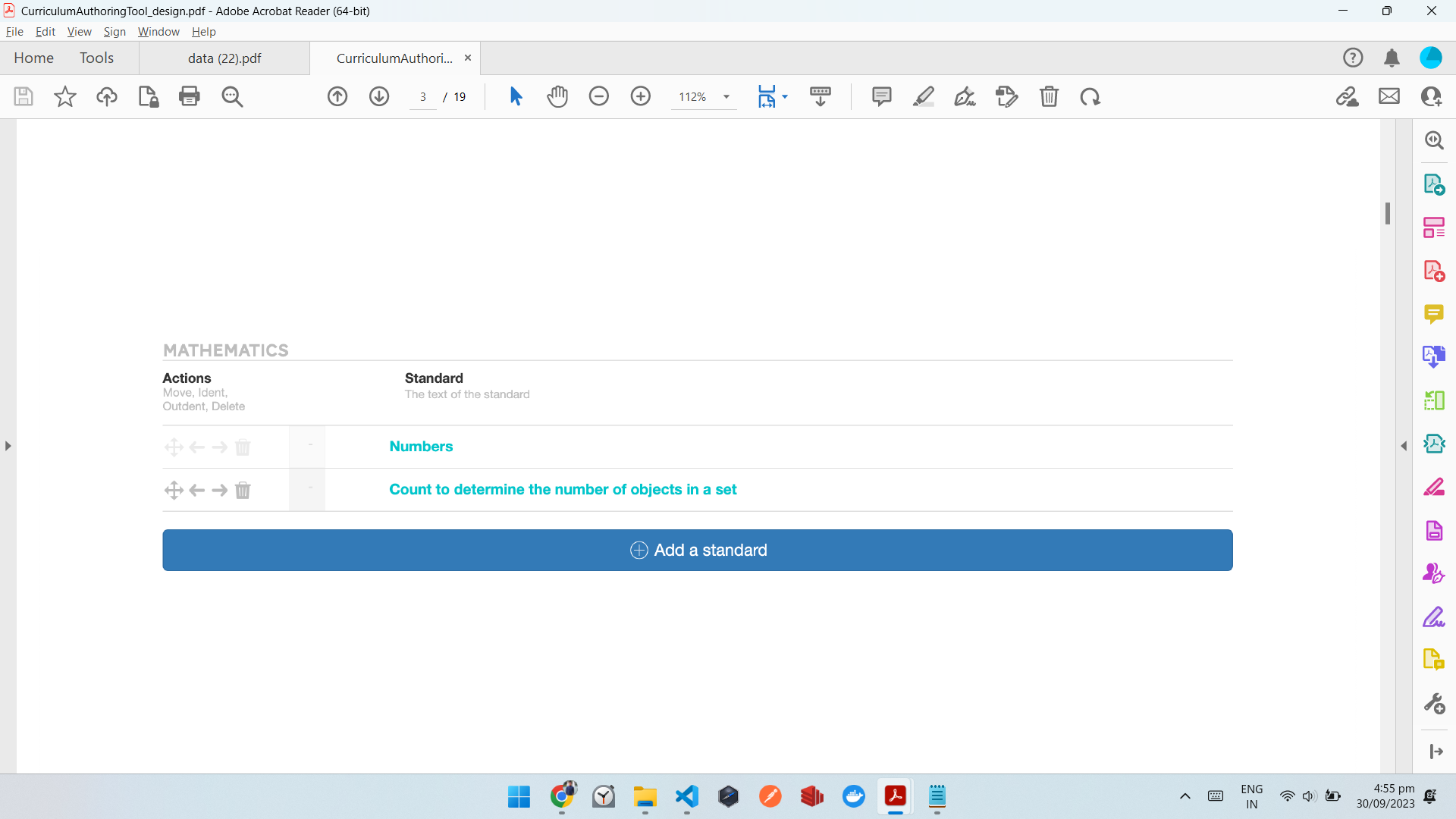
Task: Collapse the right tools pane arrow
Action: [x=1404, y=446]
